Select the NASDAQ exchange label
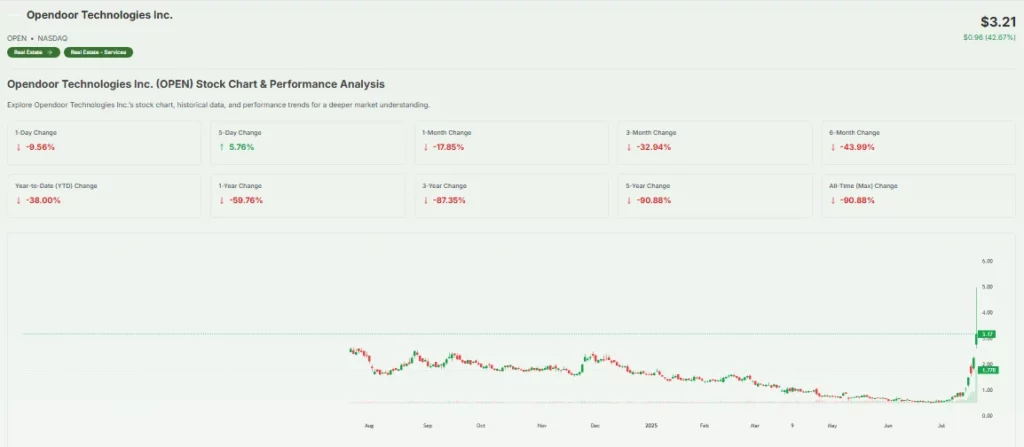The height and width of the screenshot is (447, 1024). (52, 39)
